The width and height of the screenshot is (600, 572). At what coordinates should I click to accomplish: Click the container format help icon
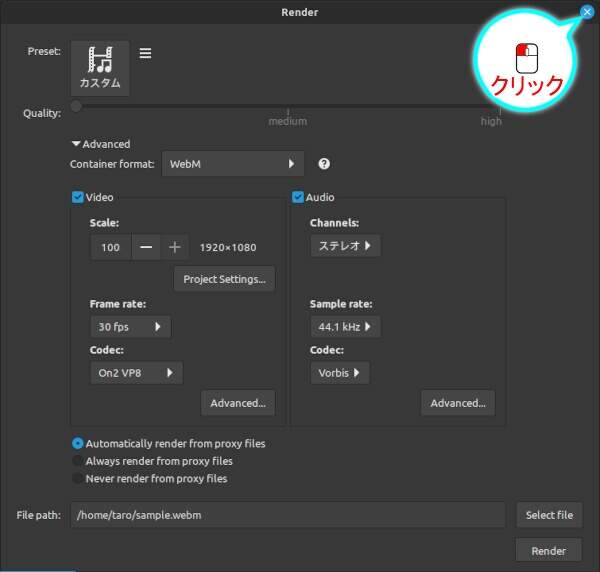(x=324, y=164)
